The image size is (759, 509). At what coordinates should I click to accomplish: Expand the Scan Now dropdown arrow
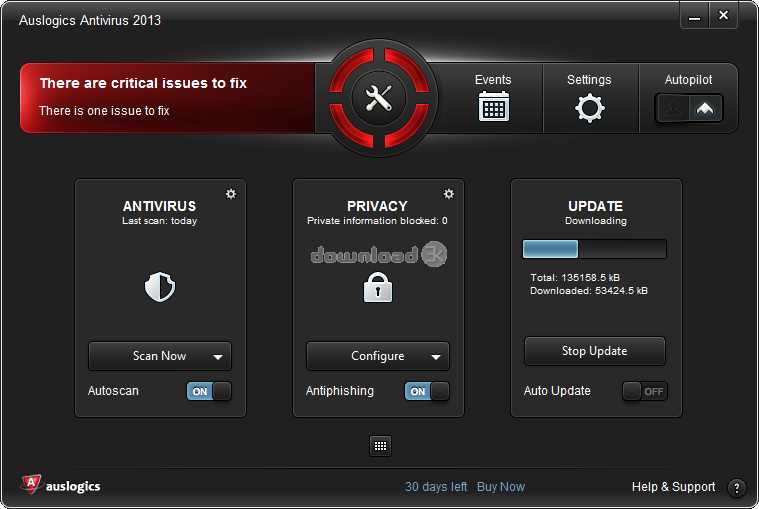pos(218,357)
